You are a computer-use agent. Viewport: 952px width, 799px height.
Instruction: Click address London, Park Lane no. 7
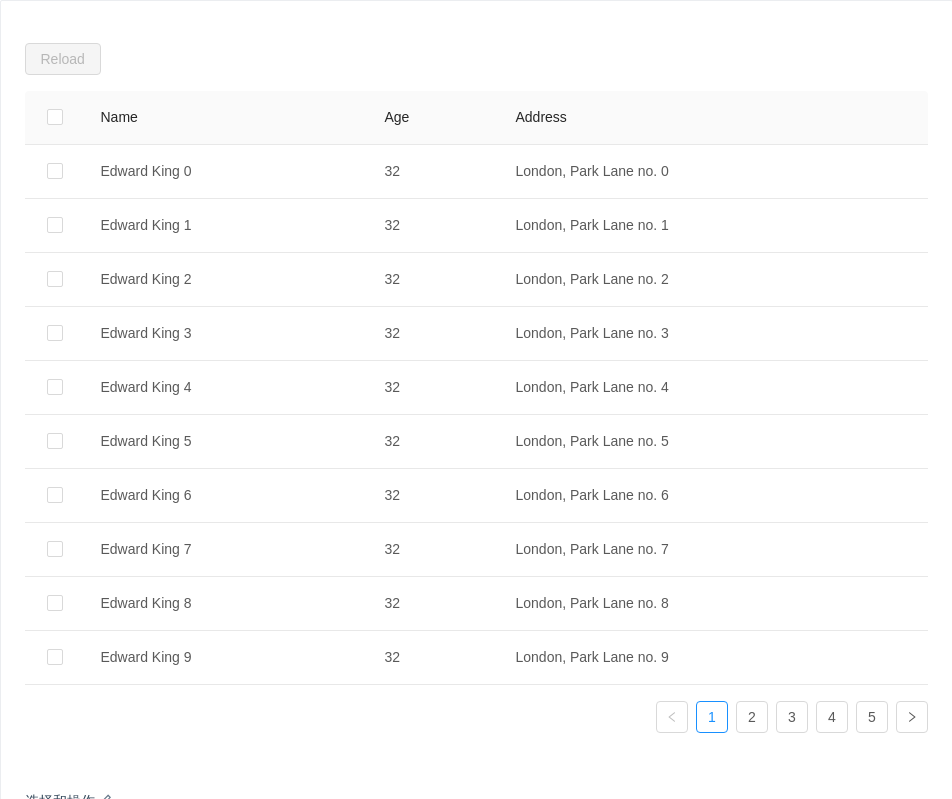(x=592, y=549)
